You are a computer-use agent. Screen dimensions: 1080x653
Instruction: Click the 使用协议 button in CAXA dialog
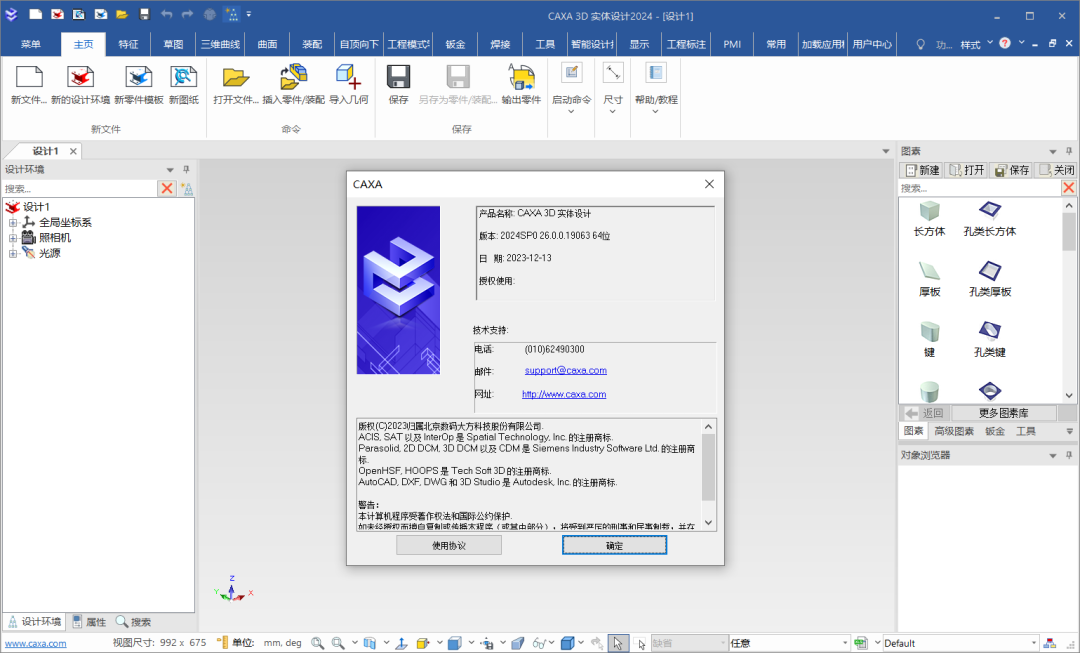coord(448,545)
